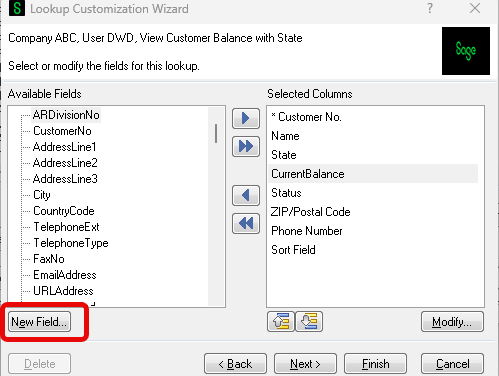Move selected column up in list

click(281, 322)
